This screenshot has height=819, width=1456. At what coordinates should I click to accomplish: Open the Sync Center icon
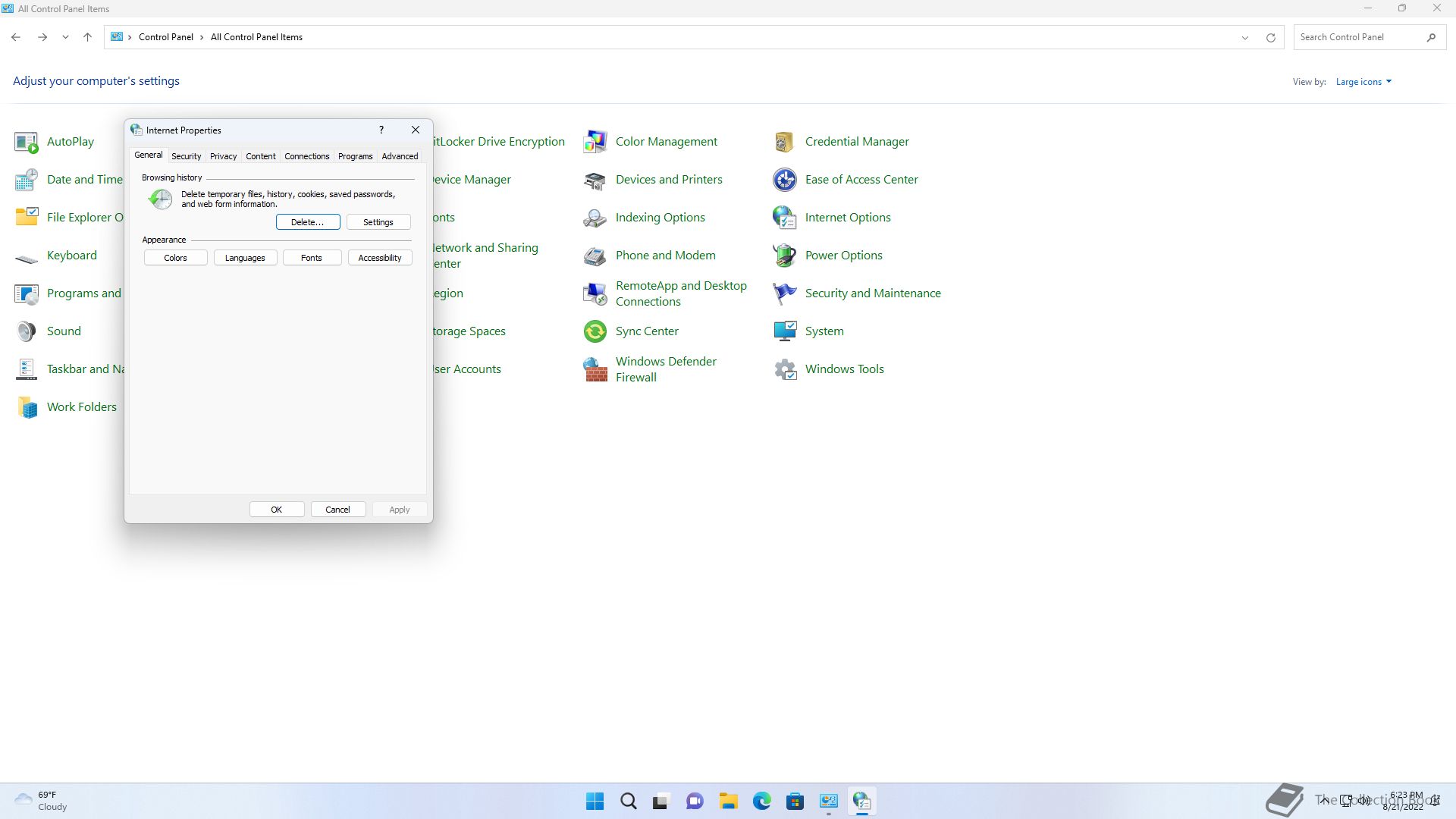point(595,331)
